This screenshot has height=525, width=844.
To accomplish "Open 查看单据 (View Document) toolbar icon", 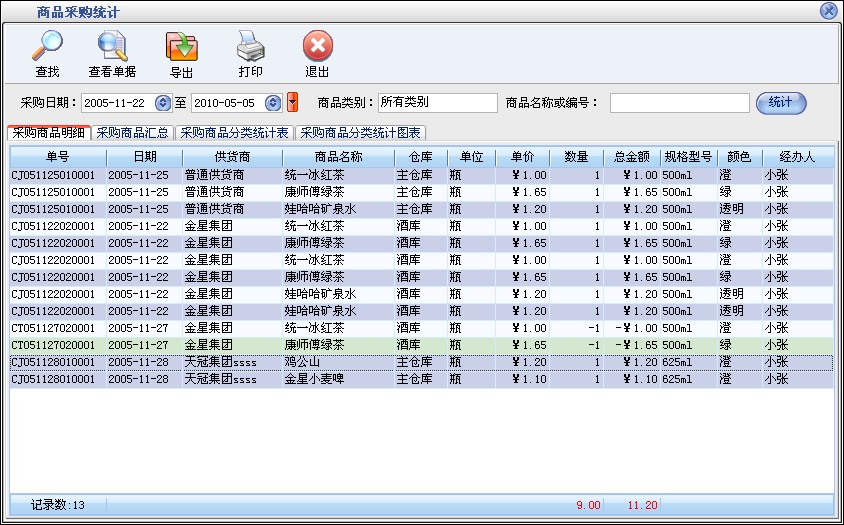I will pos(112,48).
